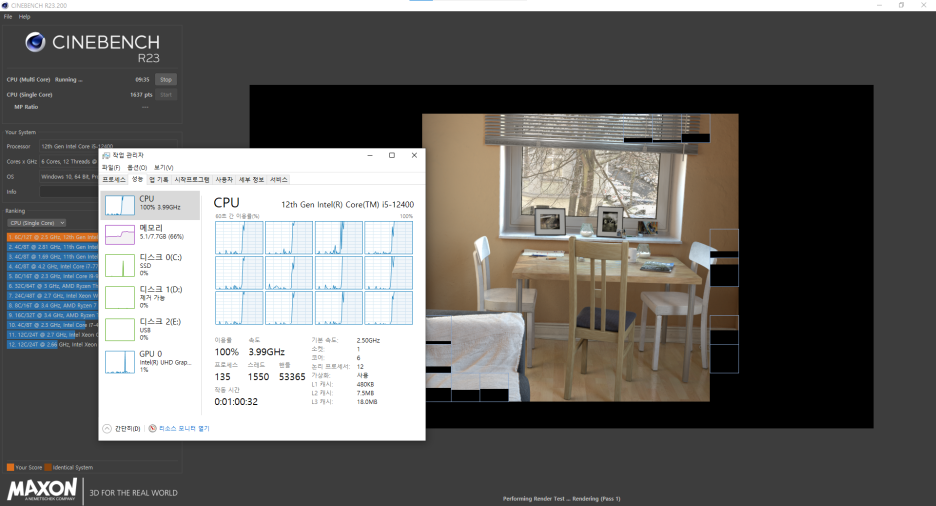This screenshot has width=936, height=506.
Task: Maximize the Task Manager window
Action: tap(392, 155)
